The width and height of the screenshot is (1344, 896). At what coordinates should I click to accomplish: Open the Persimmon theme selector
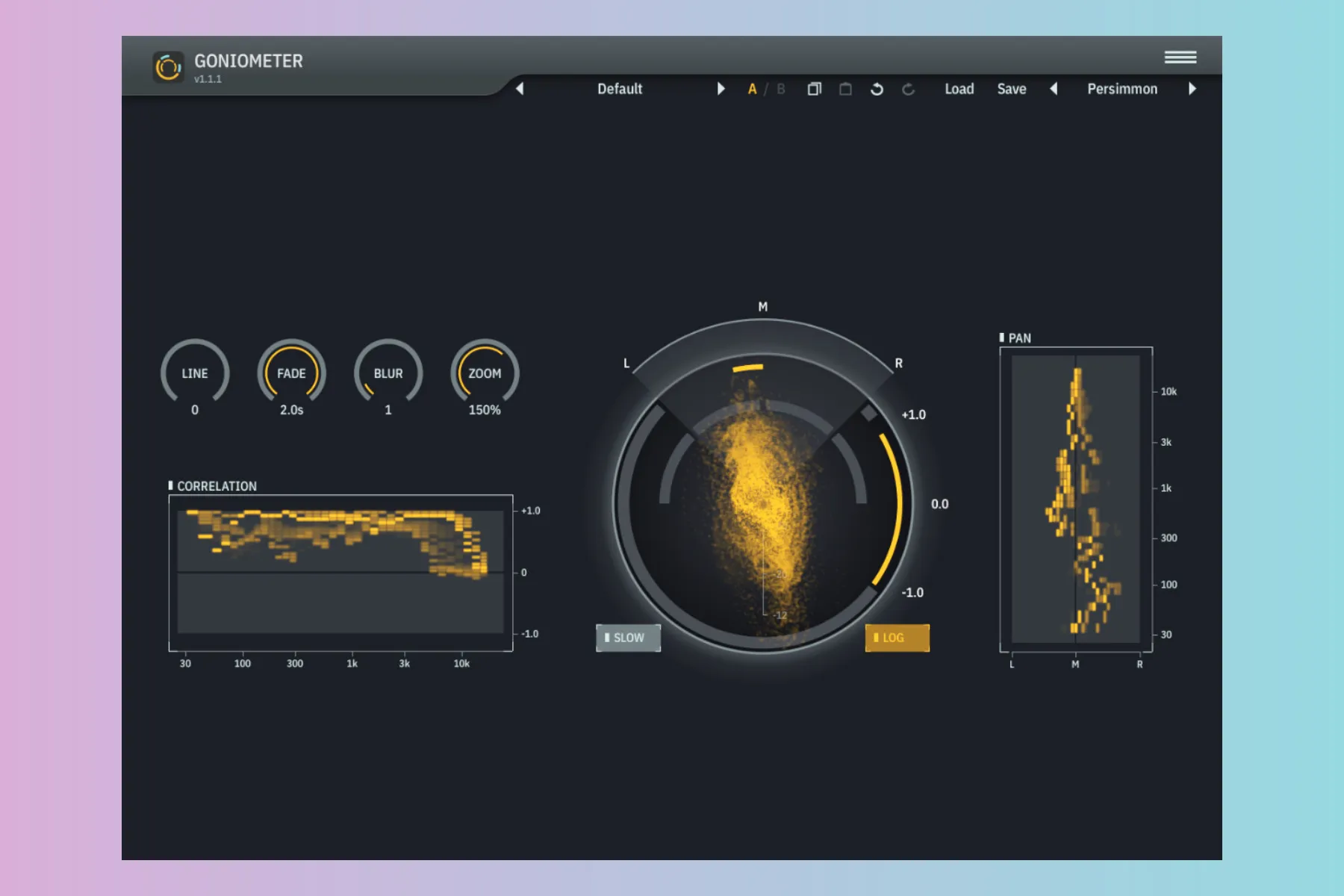click(x=1121, y=89)
